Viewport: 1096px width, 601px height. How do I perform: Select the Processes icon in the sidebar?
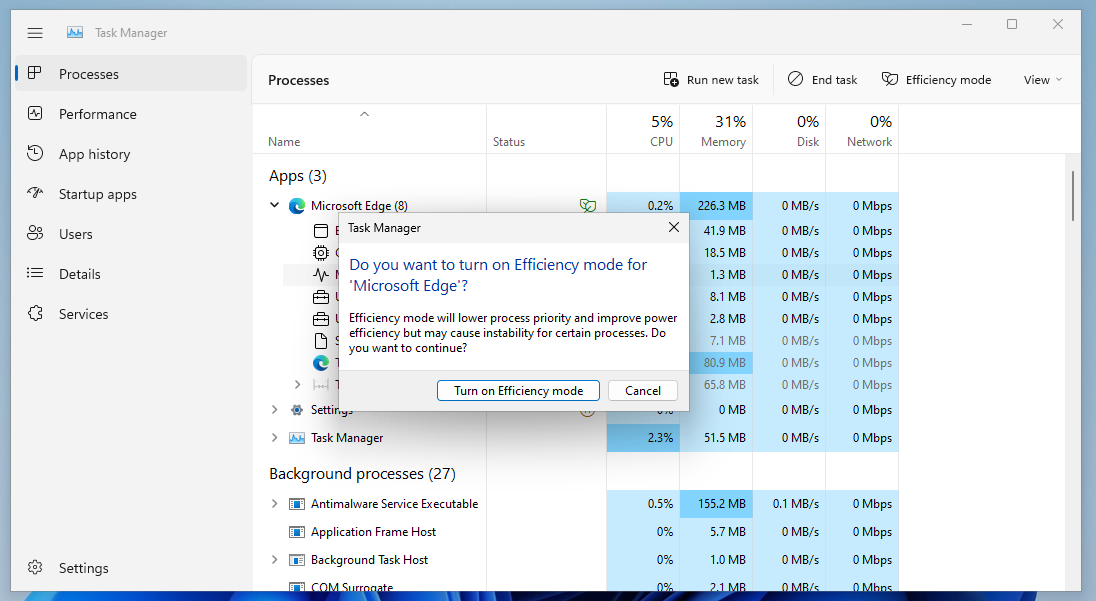pyautogui.click(x=34, y=73)
